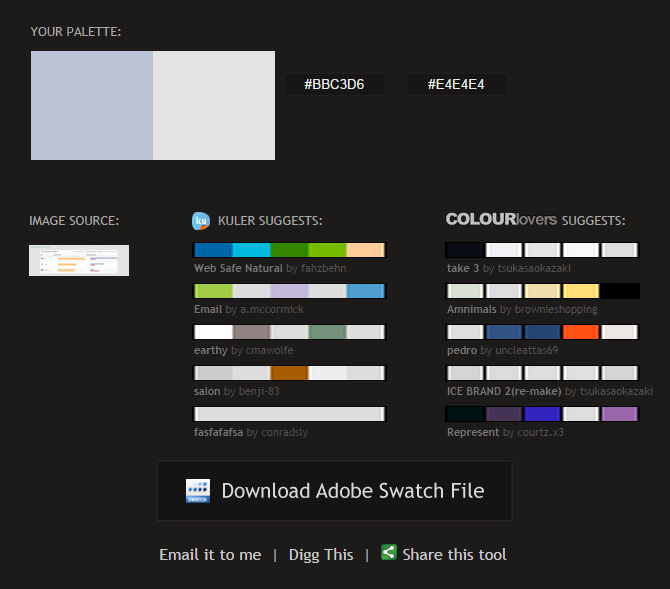Download the Adobe Swatch File

coord(334,491)
